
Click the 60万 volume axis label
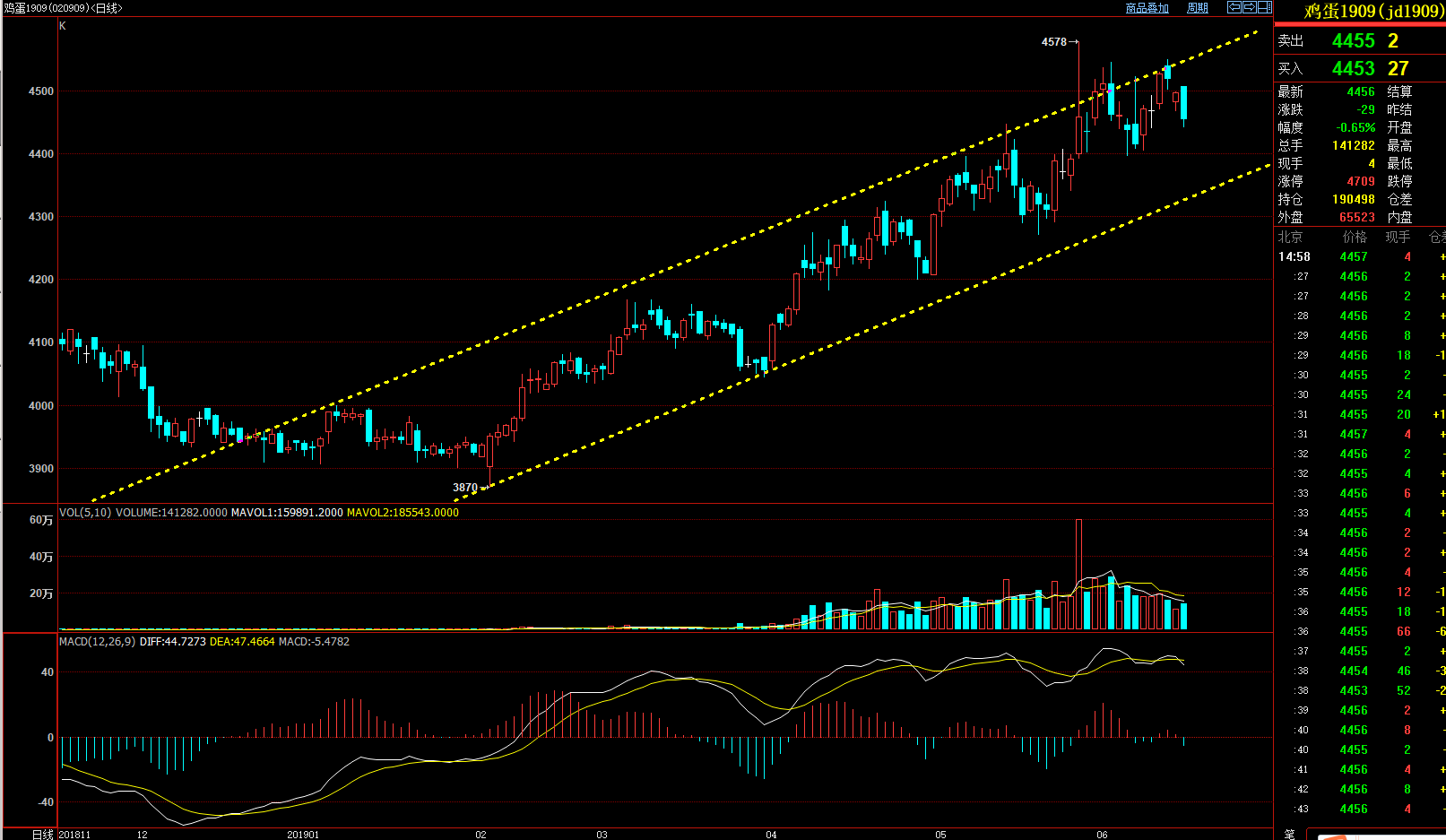click(41, 520)
